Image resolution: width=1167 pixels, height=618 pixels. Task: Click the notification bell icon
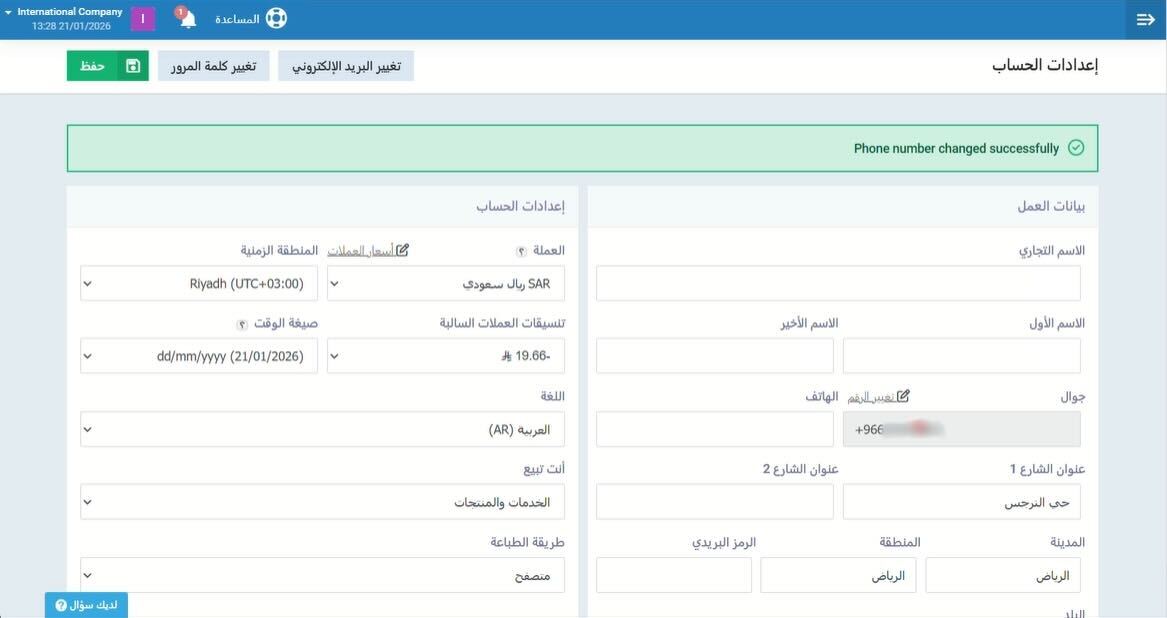pyautogui.click(x=187, y=19)
